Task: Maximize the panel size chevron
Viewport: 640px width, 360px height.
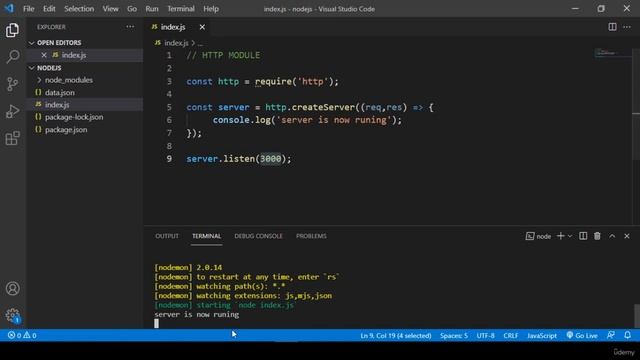Action: 612,236
